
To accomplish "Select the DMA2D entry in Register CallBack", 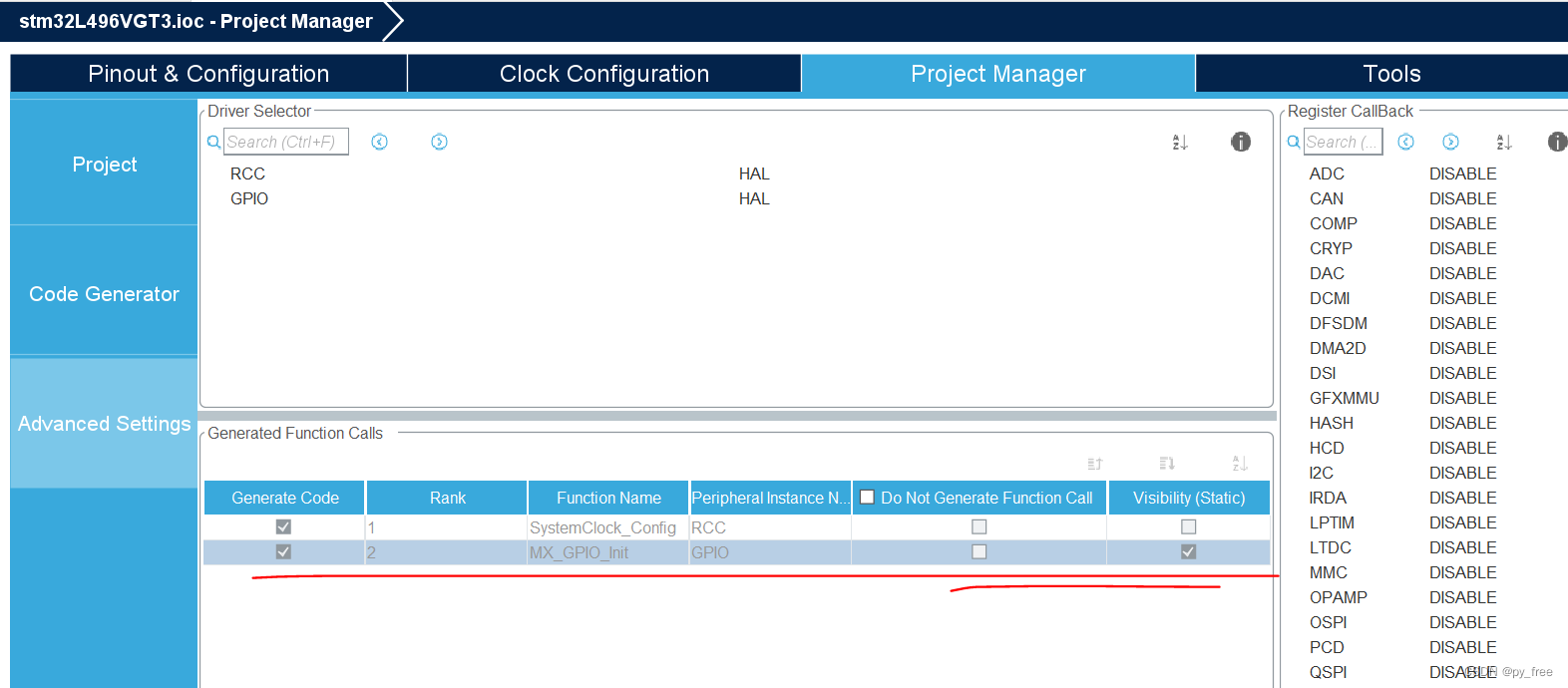I will tap(1338, 348).
